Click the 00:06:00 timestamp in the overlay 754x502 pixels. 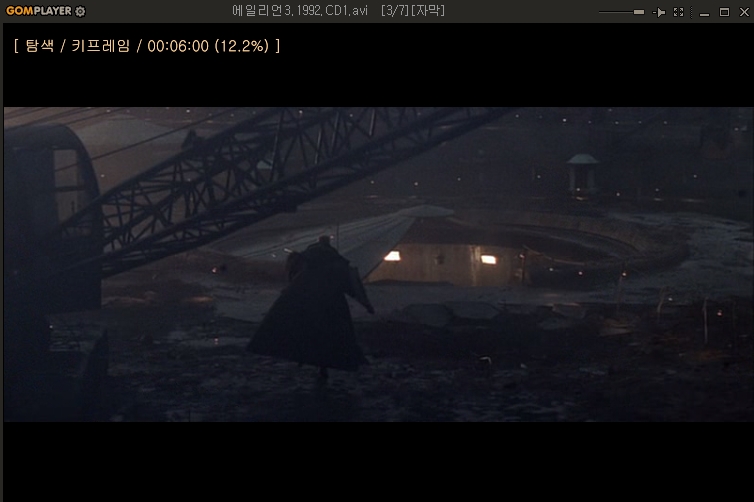pos(177,46)
